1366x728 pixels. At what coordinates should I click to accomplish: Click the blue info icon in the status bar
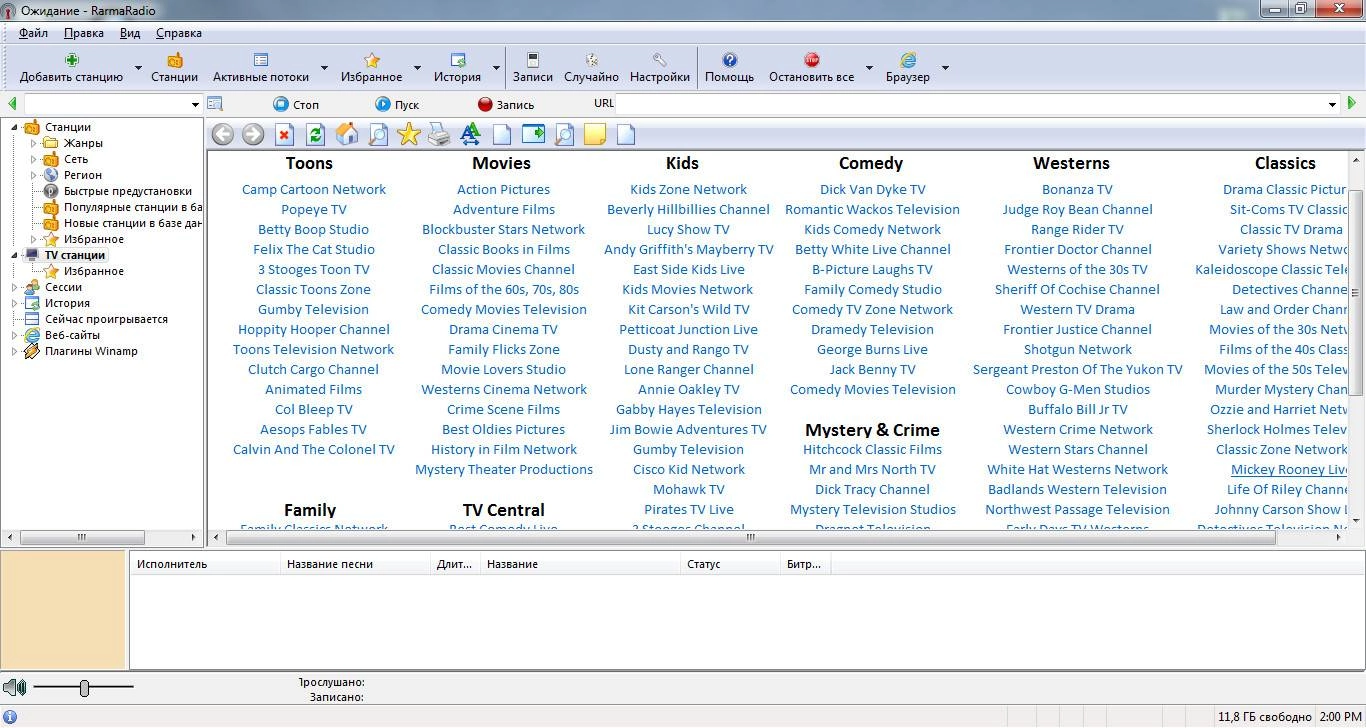tap(11, 716)
